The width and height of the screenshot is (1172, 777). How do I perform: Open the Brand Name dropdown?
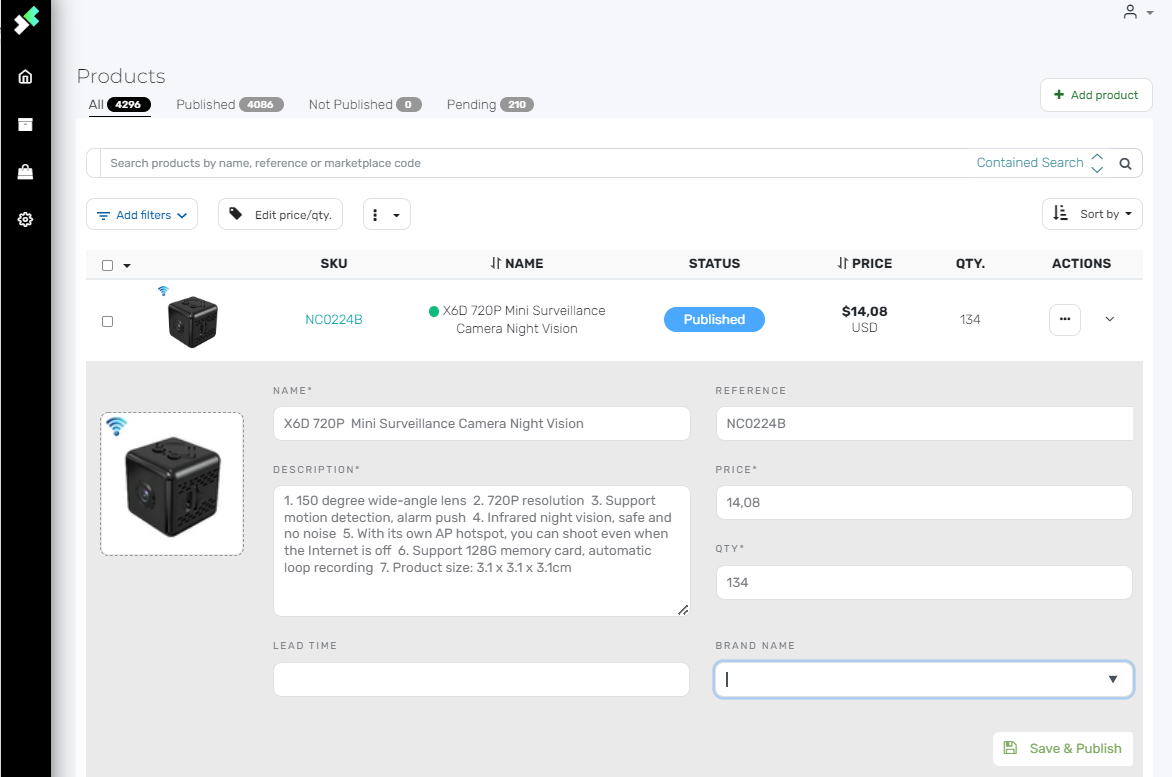click(x=923, y=679)
